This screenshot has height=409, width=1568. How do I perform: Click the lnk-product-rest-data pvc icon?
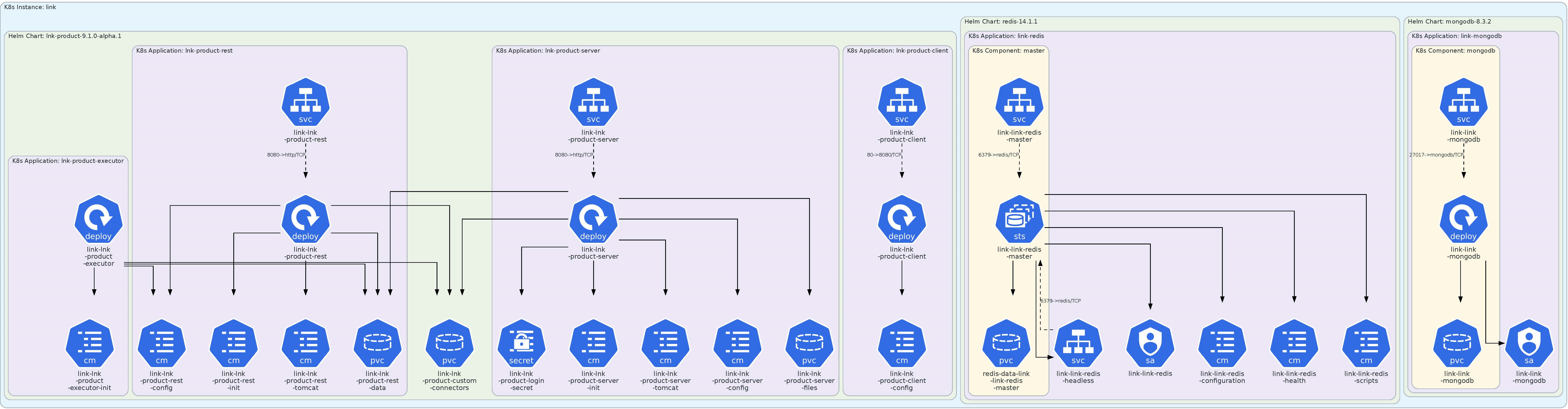pos(377,343)
